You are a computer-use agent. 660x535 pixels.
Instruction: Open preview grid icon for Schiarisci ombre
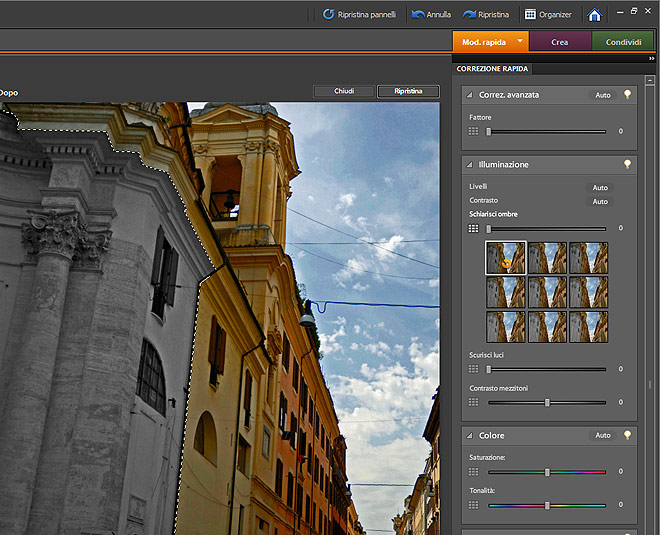(474, 229)
